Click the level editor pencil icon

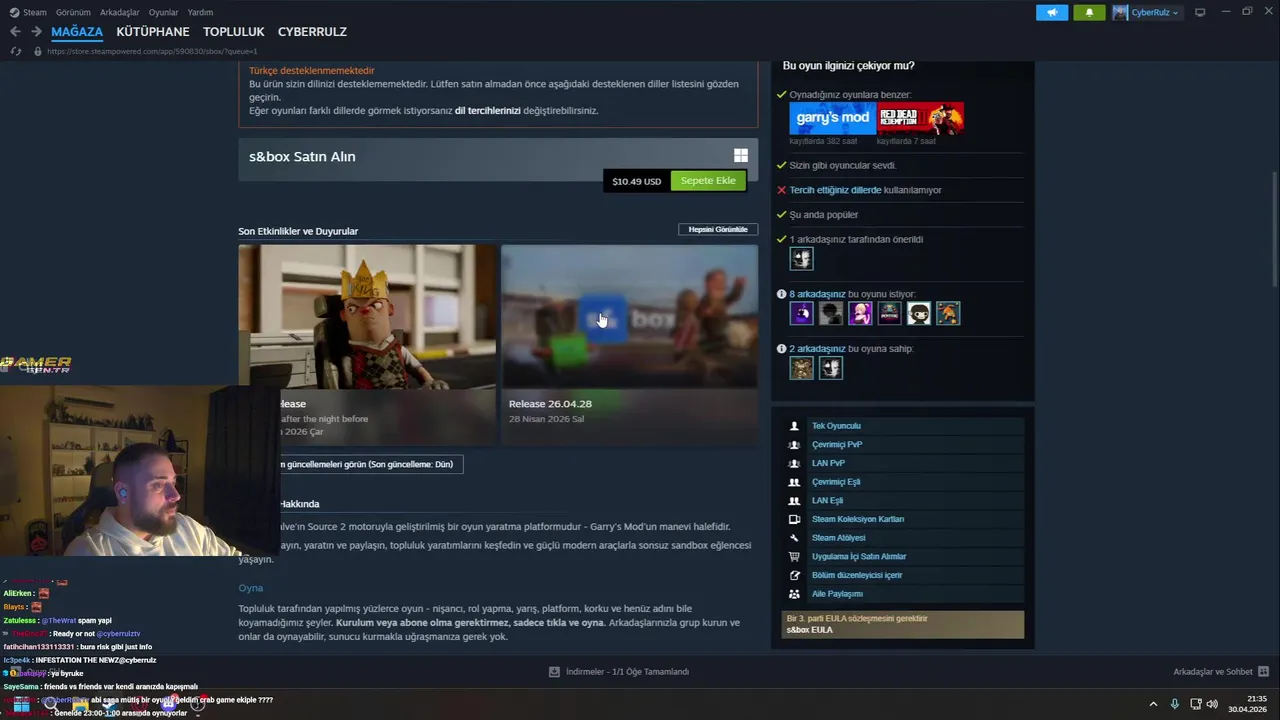click(794, 575)
